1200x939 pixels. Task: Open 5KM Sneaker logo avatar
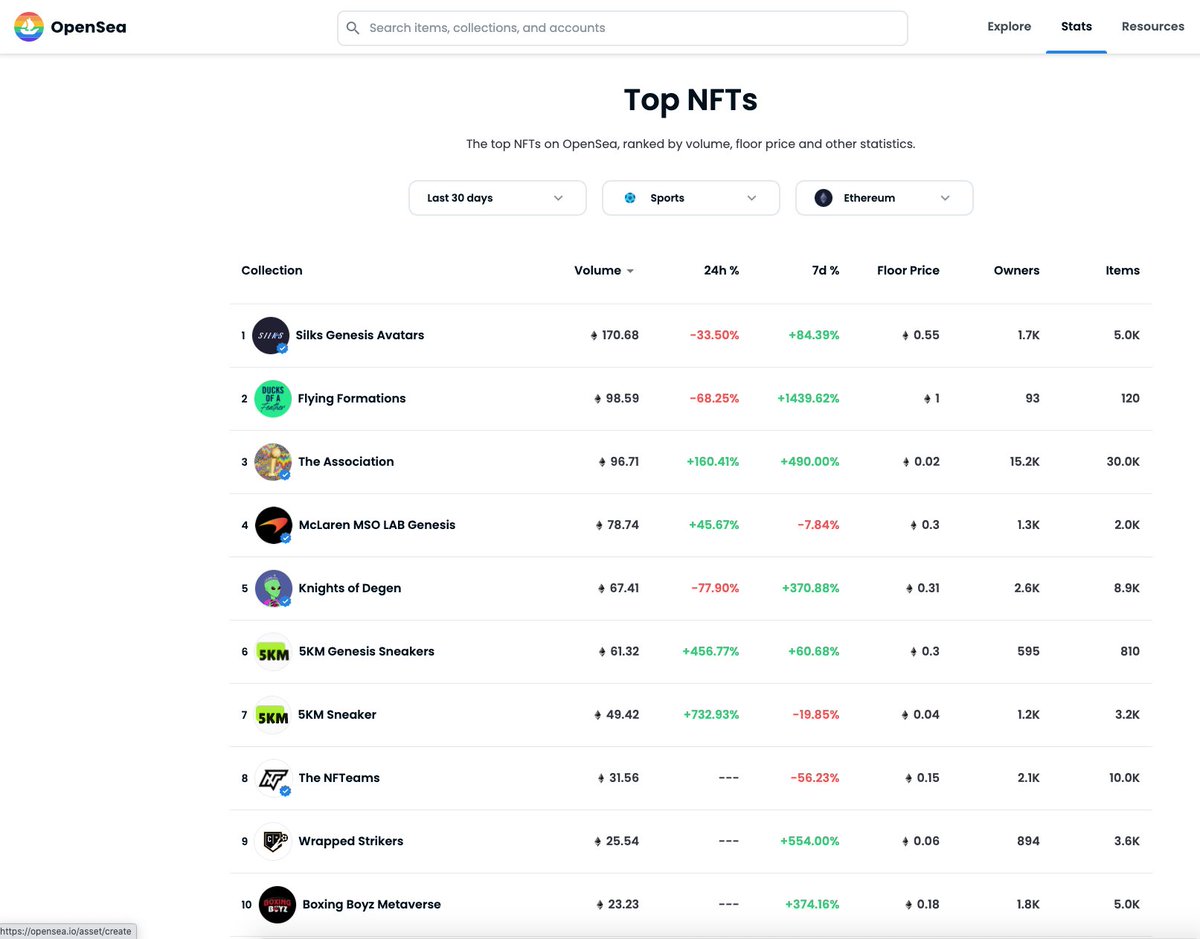(x=273, y=715)
